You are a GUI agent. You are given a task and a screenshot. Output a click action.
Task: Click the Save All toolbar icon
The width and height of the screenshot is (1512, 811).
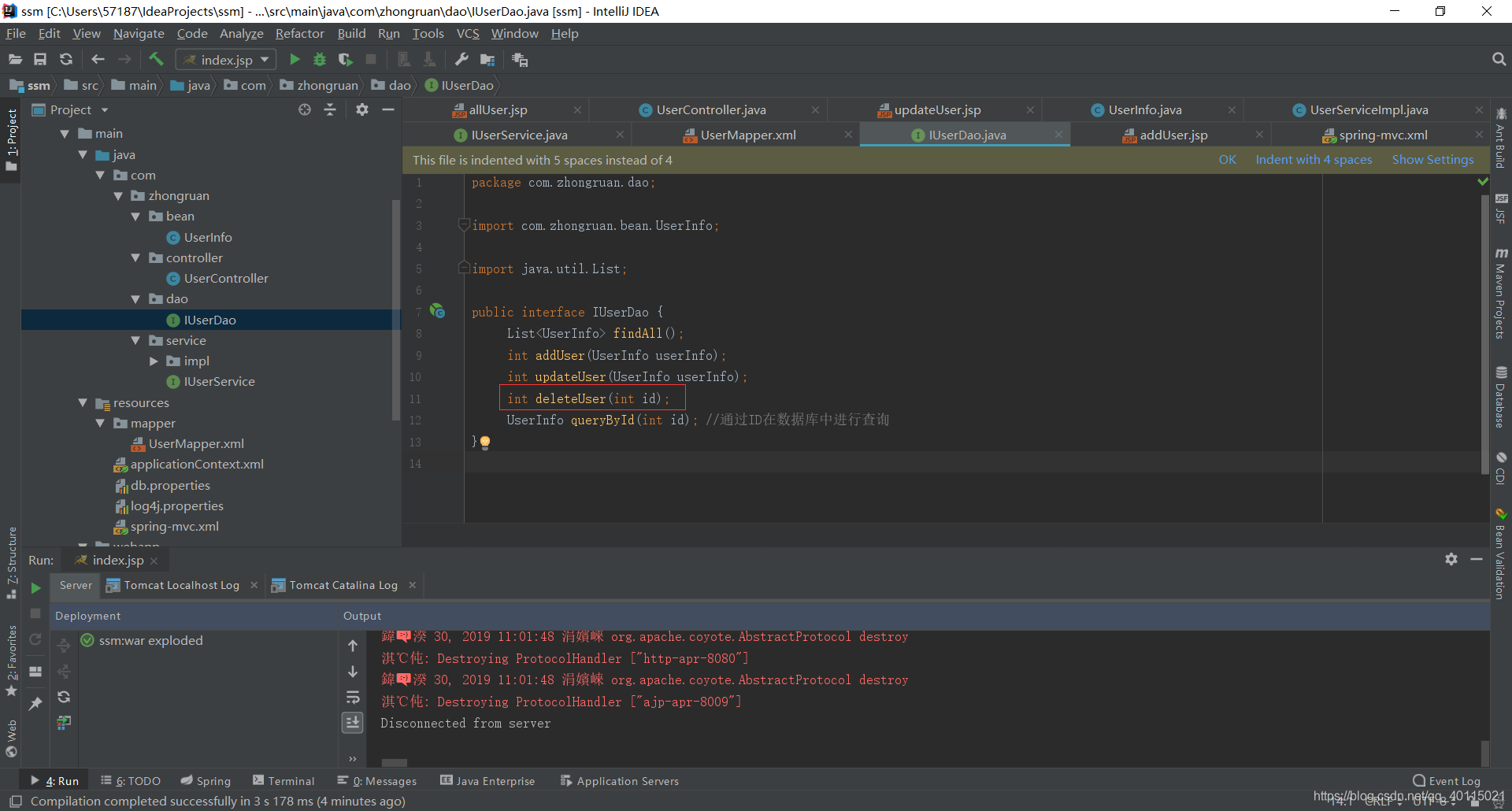pos(40,59)
